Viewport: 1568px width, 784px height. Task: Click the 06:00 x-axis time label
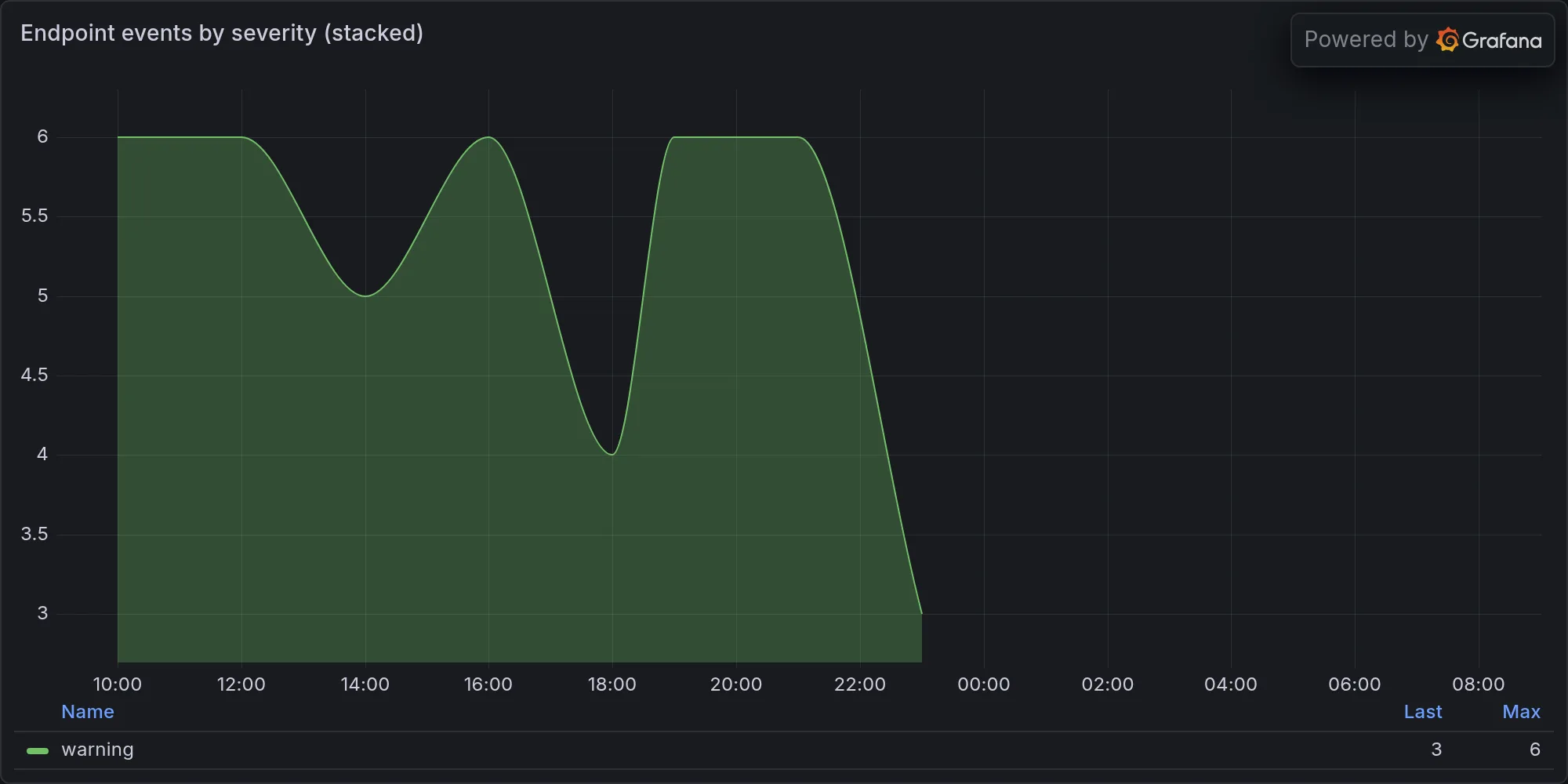(1355, 684)
